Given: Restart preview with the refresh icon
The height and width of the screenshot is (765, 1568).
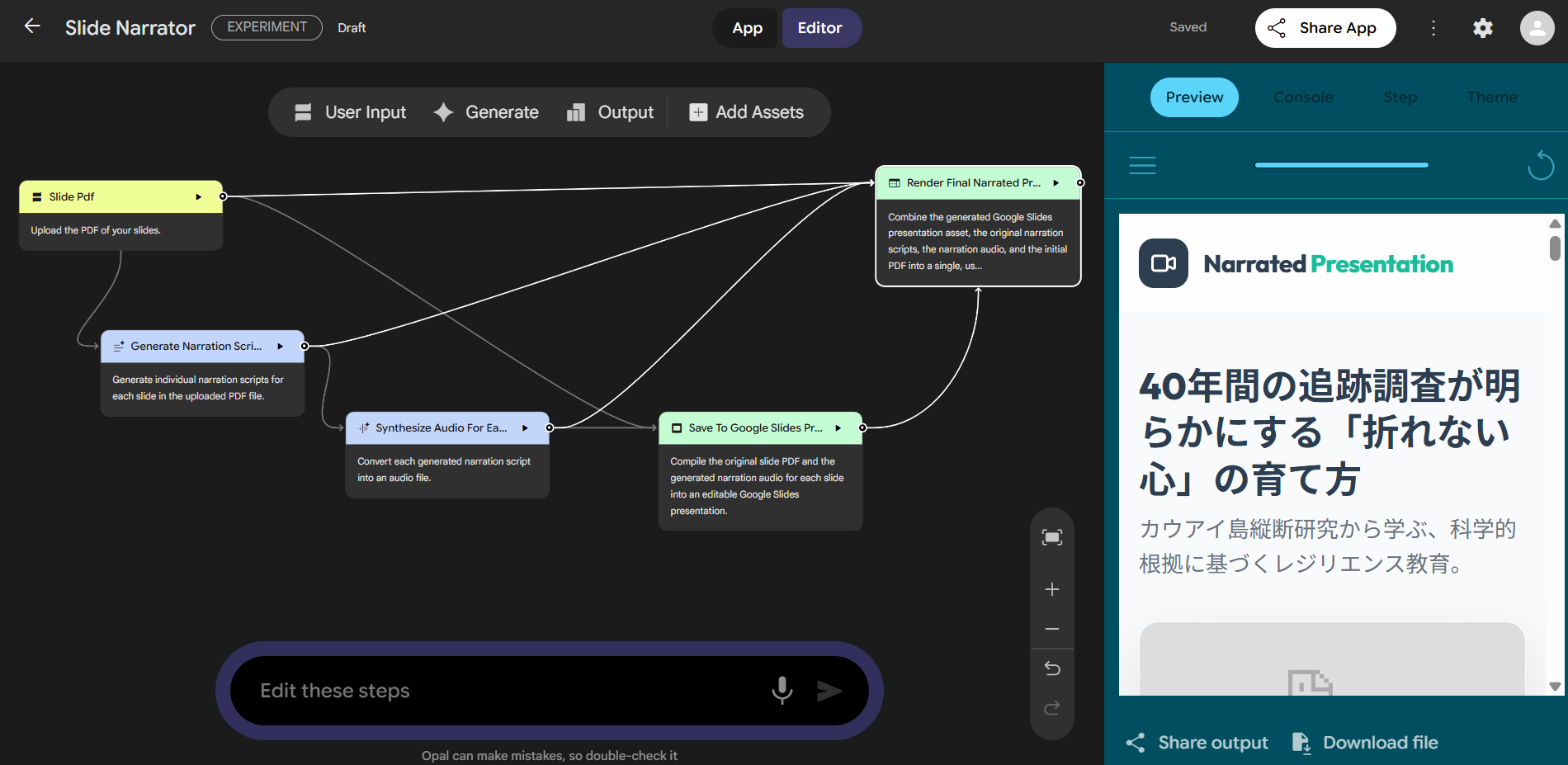Looking at the screenshot, I should click(1540, 165).
